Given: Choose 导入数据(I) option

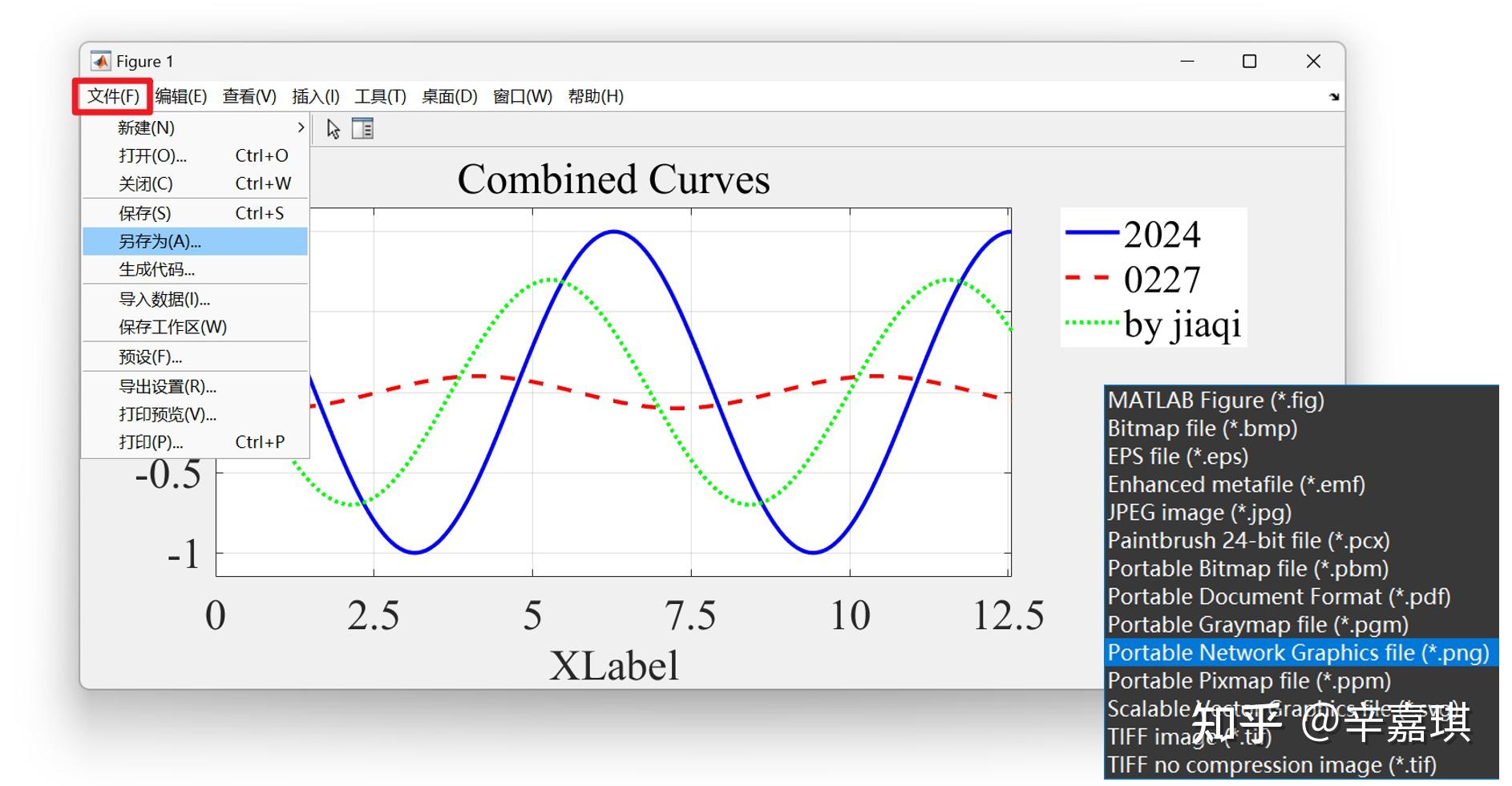Looking at the screenshot, I should coord(163,299).
